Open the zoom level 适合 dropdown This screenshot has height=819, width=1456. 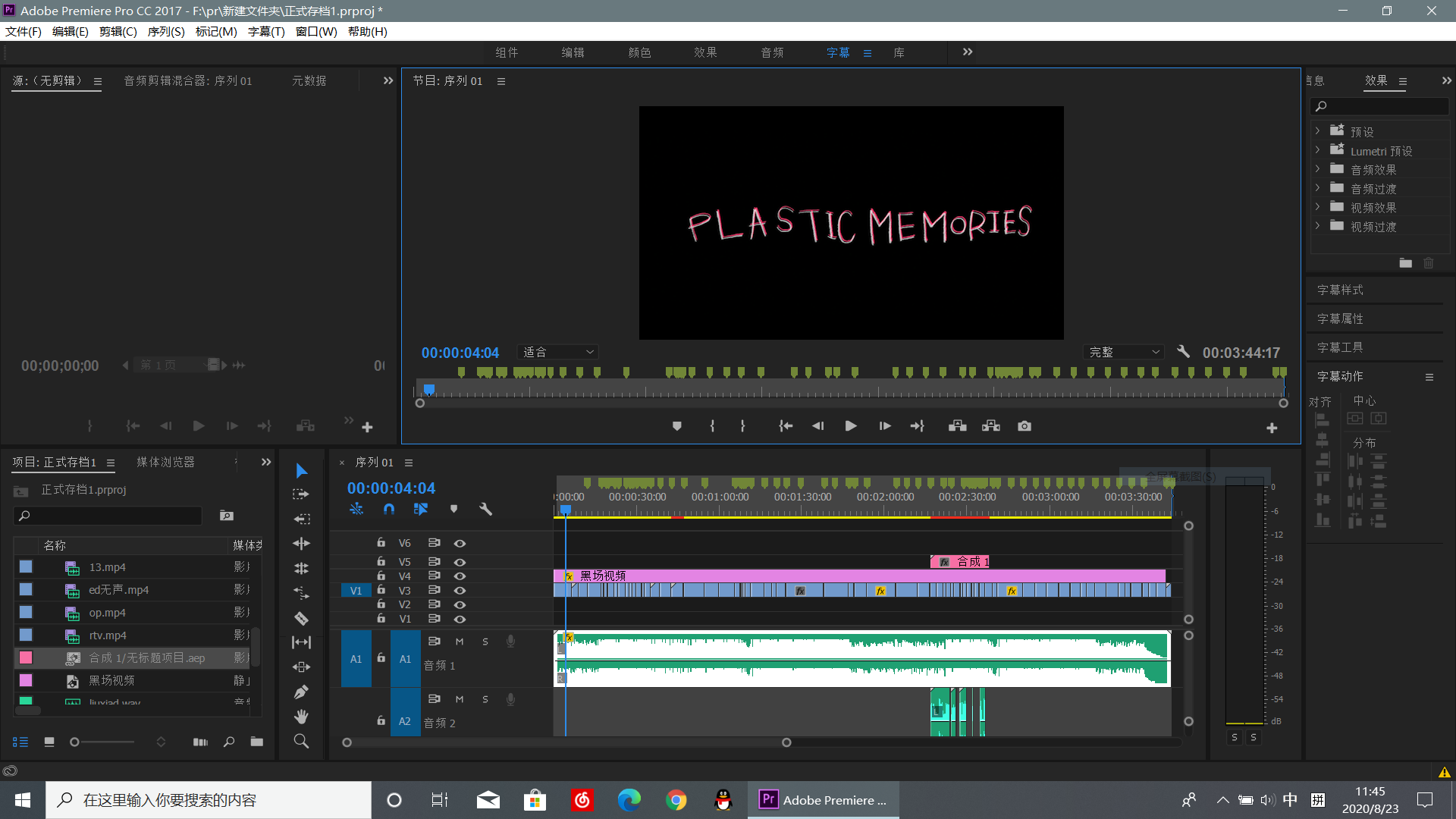pos(558,352)
